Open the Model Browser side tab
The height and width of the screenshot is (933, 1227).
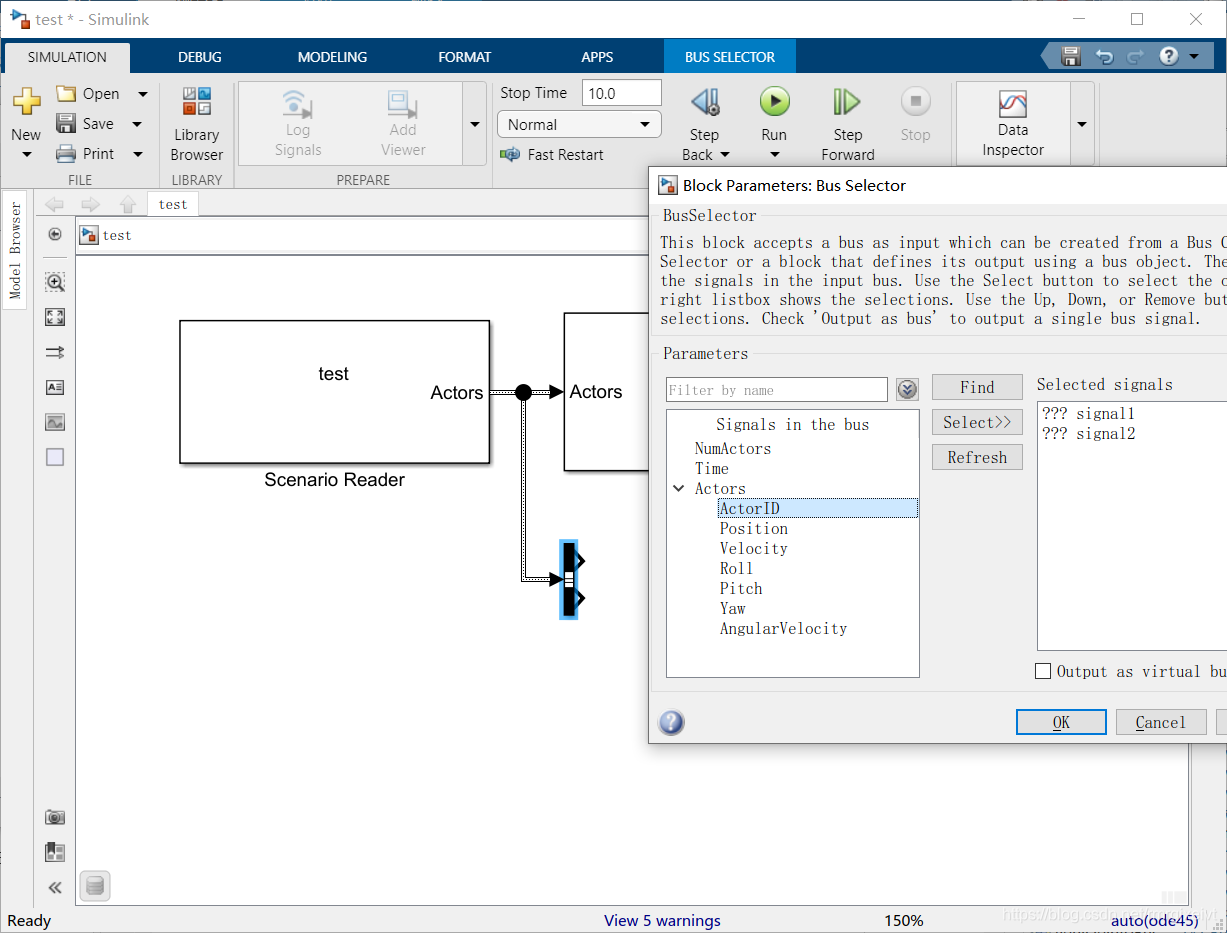coord(15,250)
